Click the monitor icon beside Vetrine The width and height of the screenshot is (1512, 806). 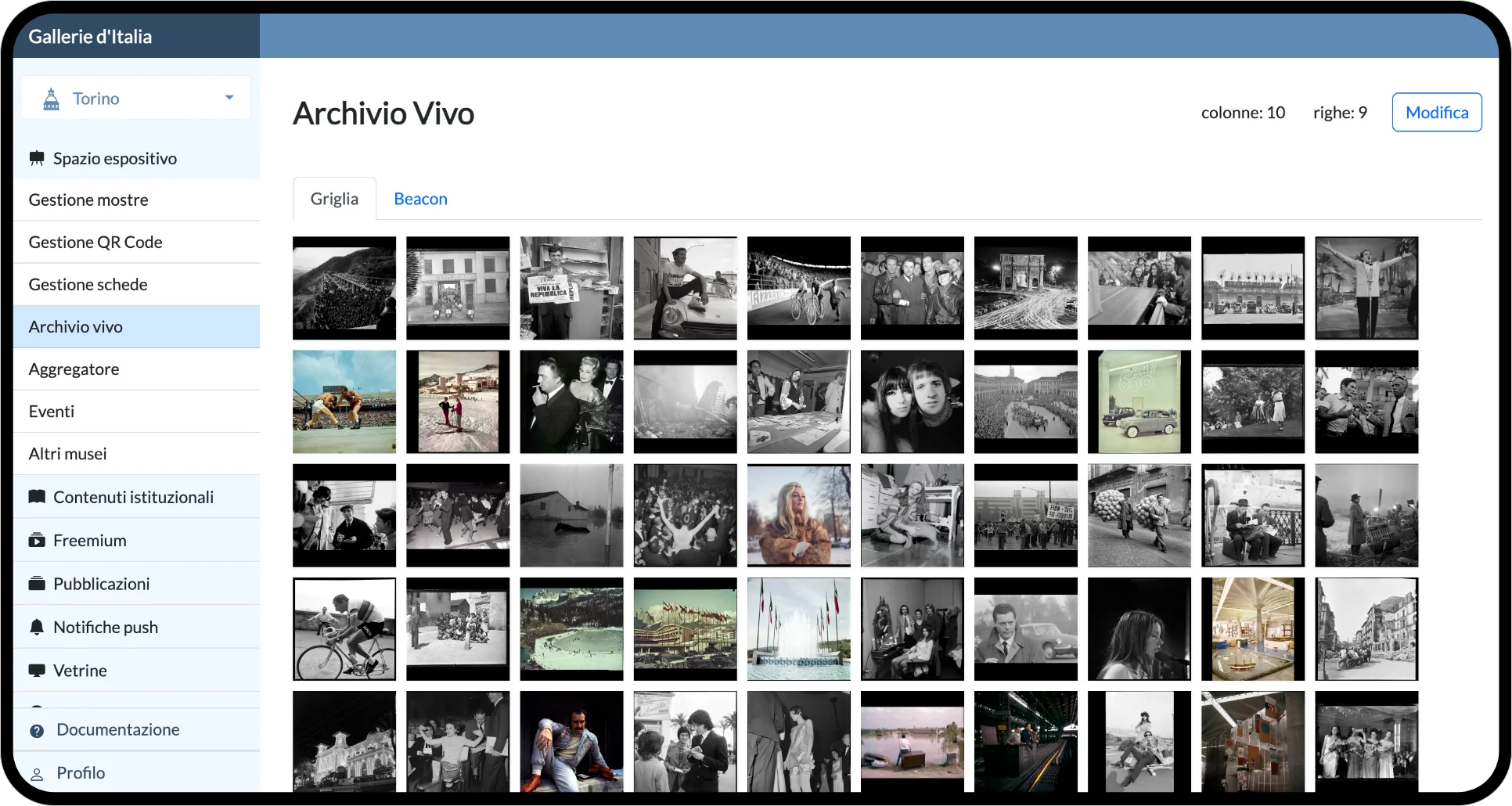point(37,671)
